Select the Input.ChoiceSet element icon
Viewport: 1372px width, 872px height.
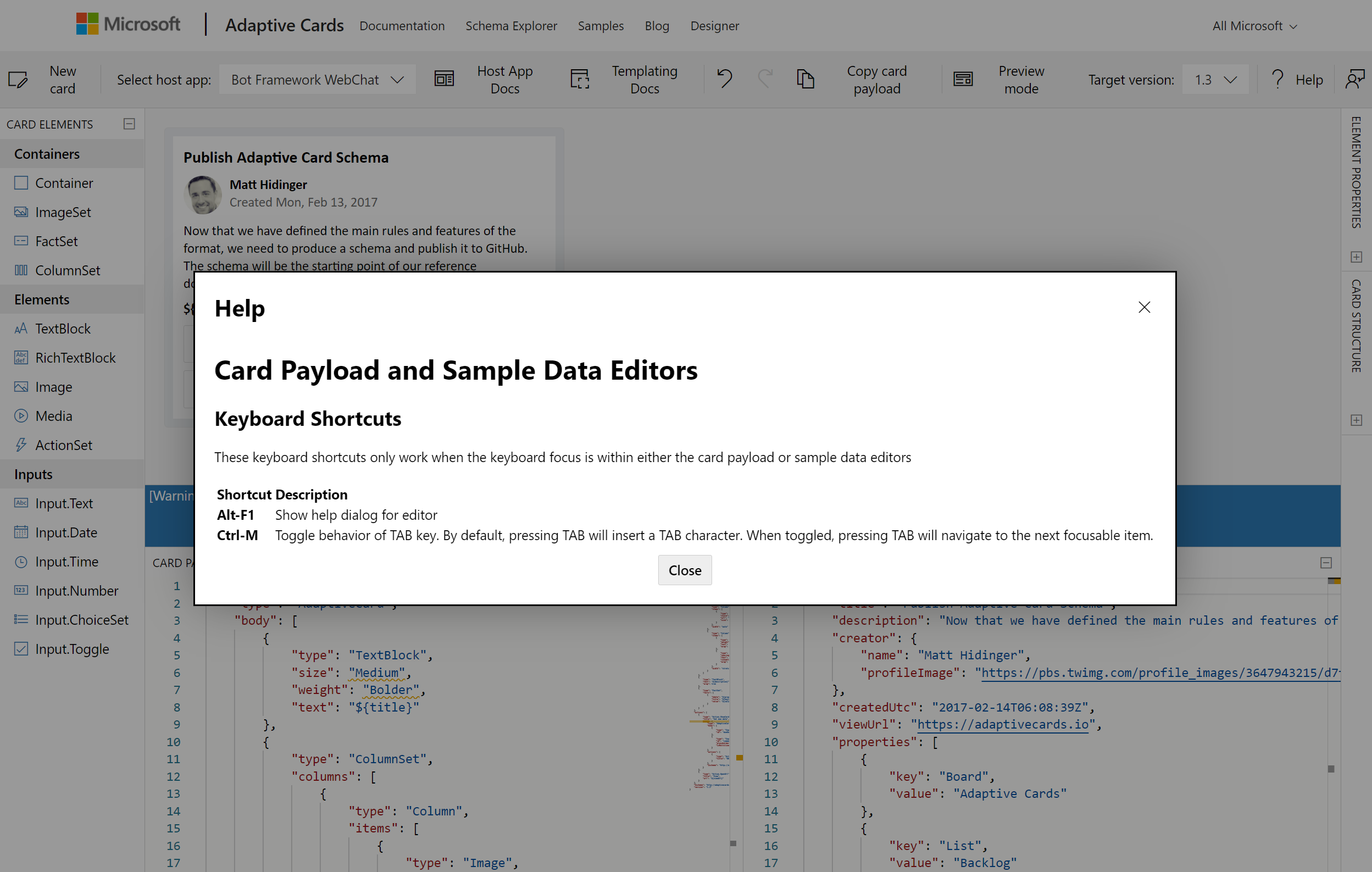(21, 619)
